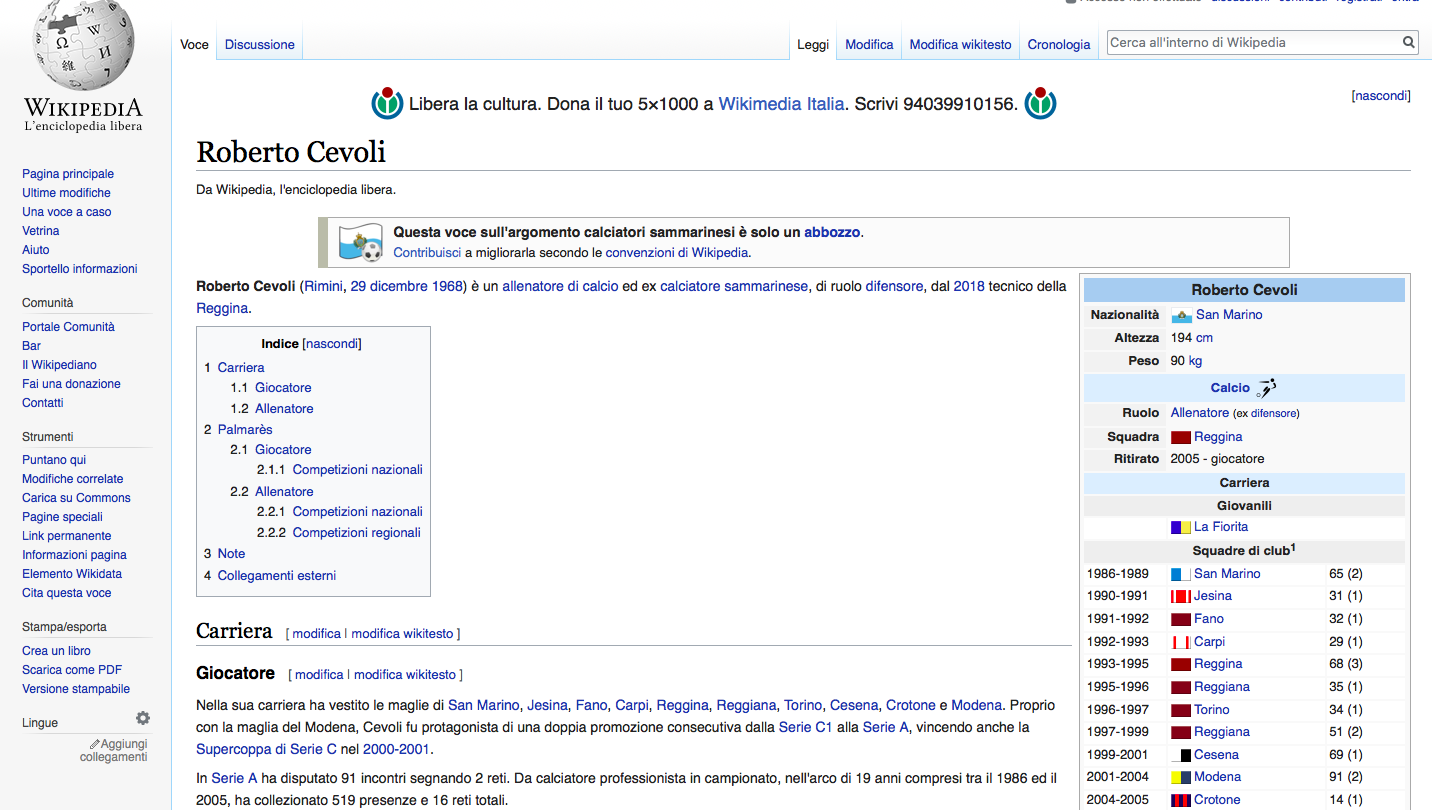Image resolution: width=1432 pixels, height=810 pixels.
Task: Select the Leggi tab
Action: [x=813, y=44]
